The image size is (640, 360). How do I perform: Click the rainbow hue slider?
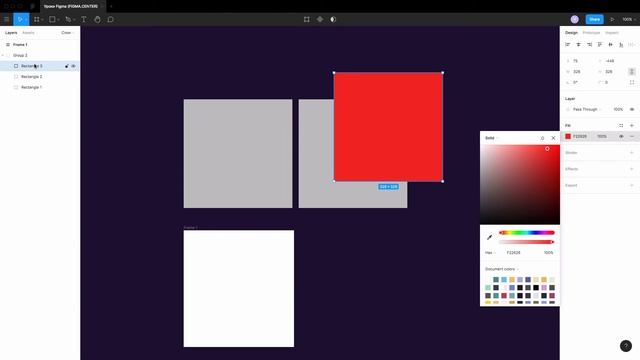pos(527,233)
